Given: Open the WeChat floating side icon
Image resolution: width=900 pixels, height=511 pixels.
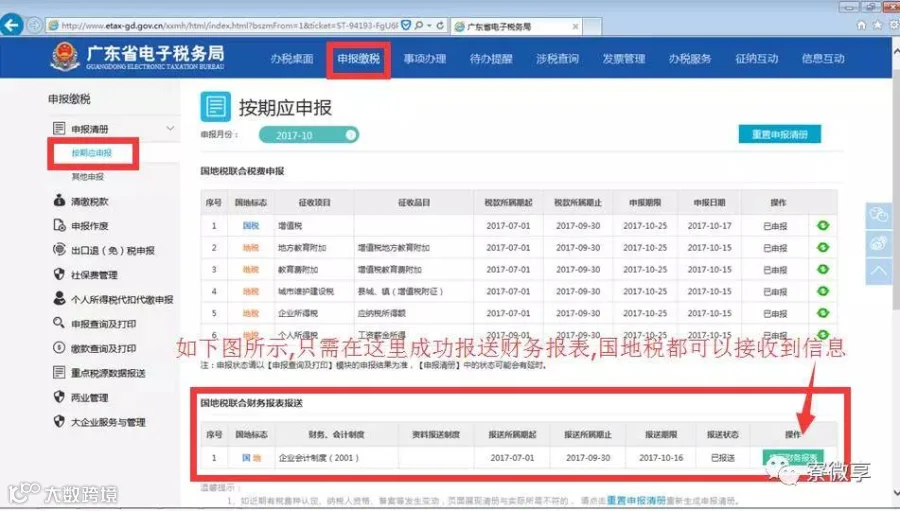Looking at the screenshot, I should point(879,215).
